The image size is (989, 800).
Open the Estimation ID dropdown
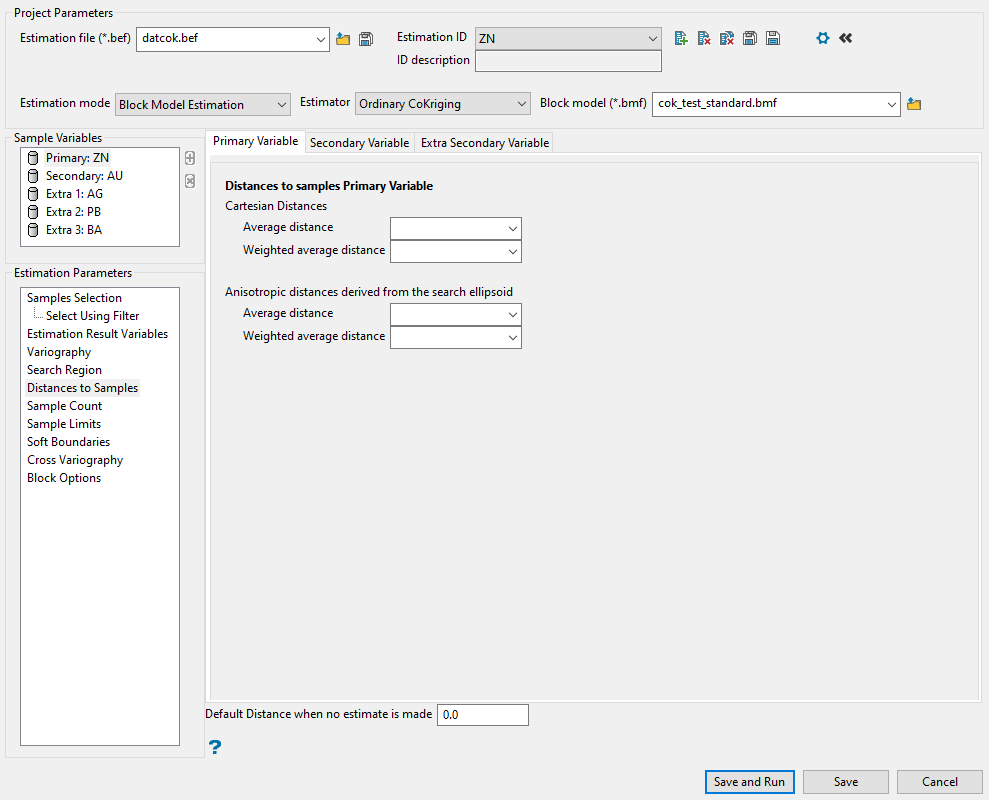click(568, 38)
